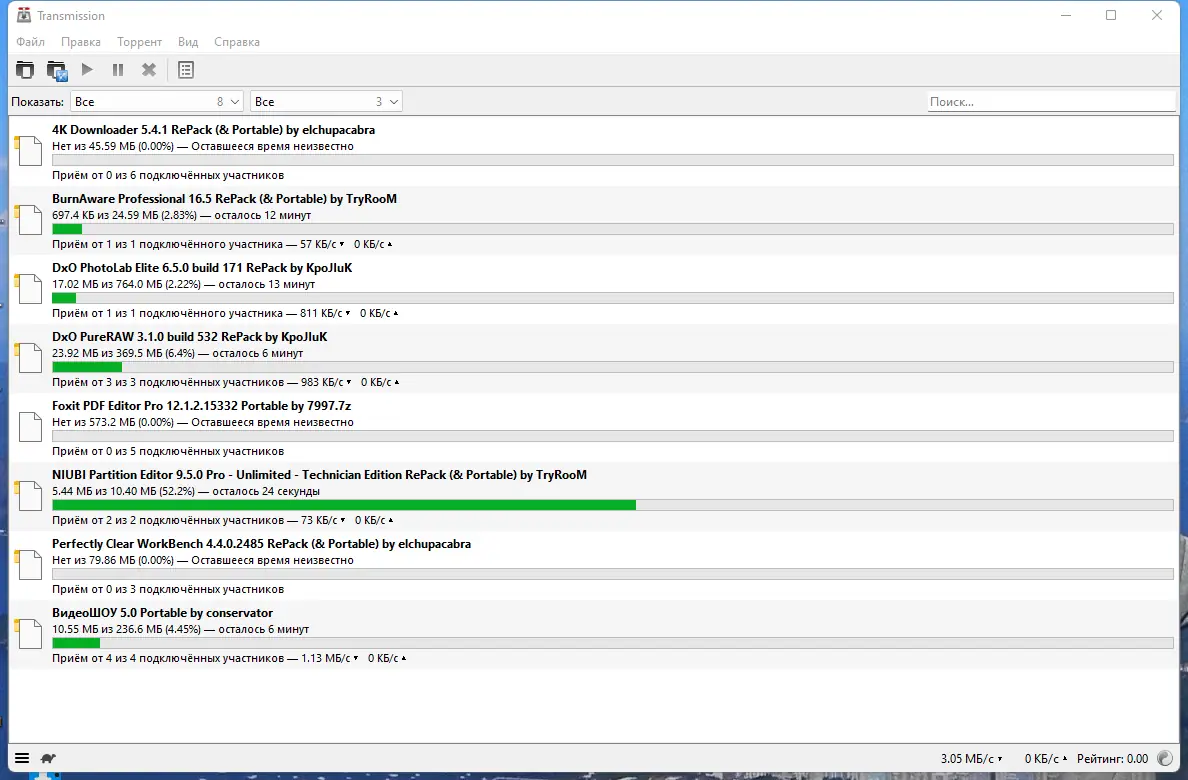Open the Правка menu
The height and width of the screenshot is (780, 1188).
(x=81, y=42)
